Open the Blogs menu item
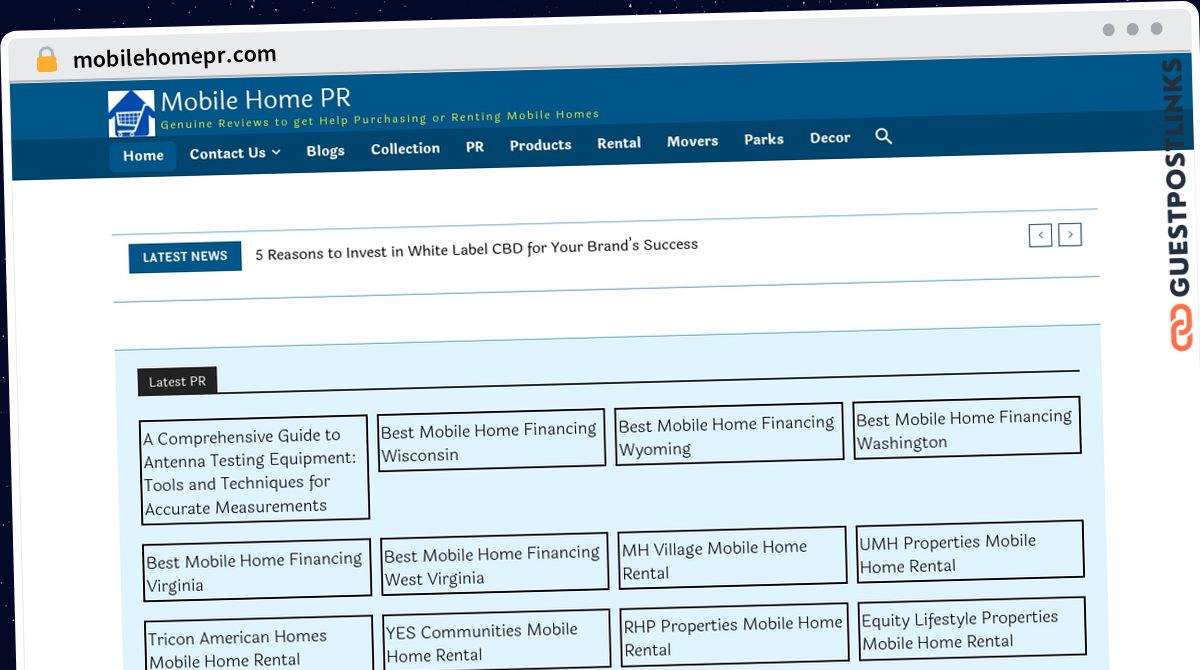Viewport: 1200px width, 670px height. tap(325, 151)
